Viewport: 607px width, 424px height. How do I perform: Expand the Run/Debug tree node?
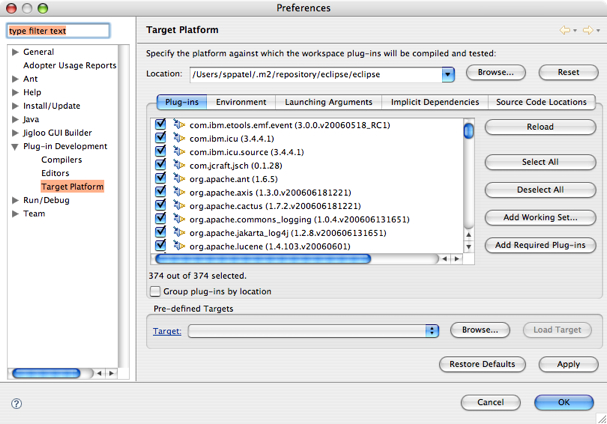[x=15, y=200]
